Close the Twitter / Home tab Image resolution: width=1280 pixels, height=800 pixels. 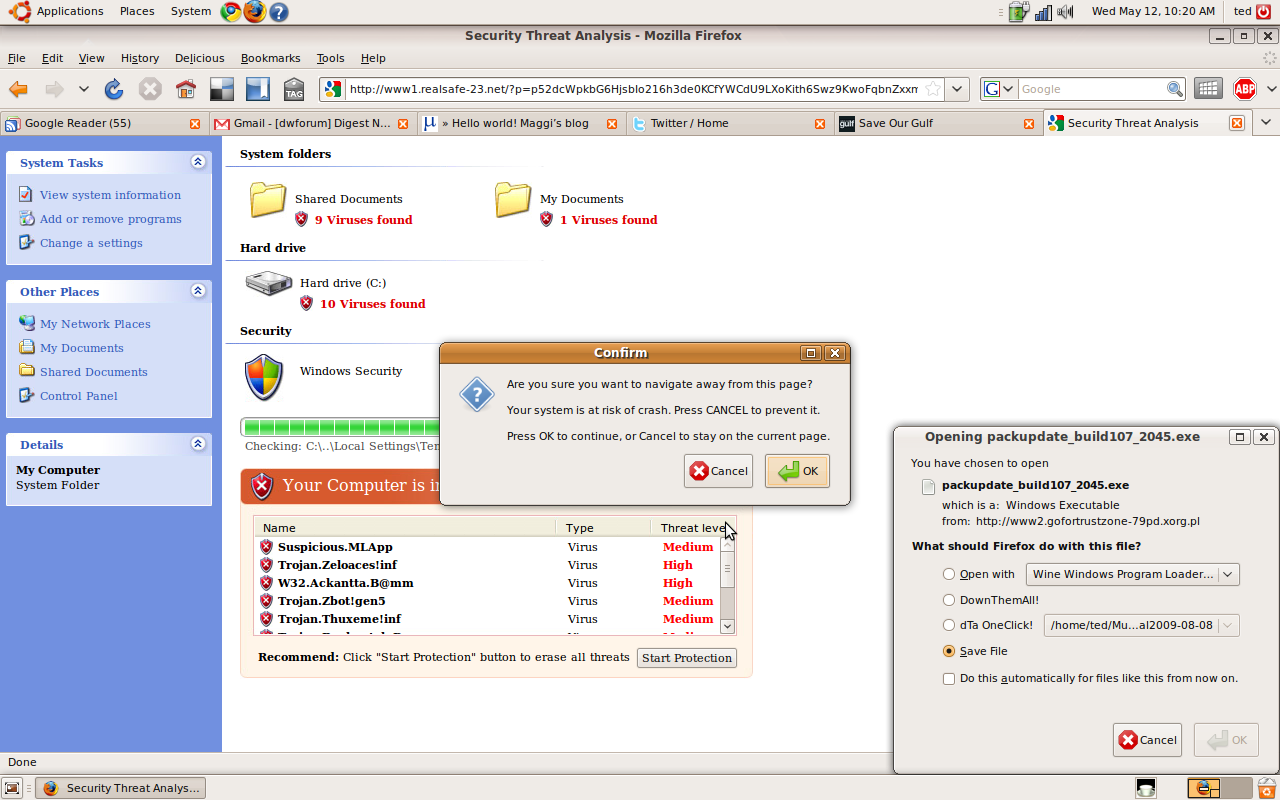820,124
